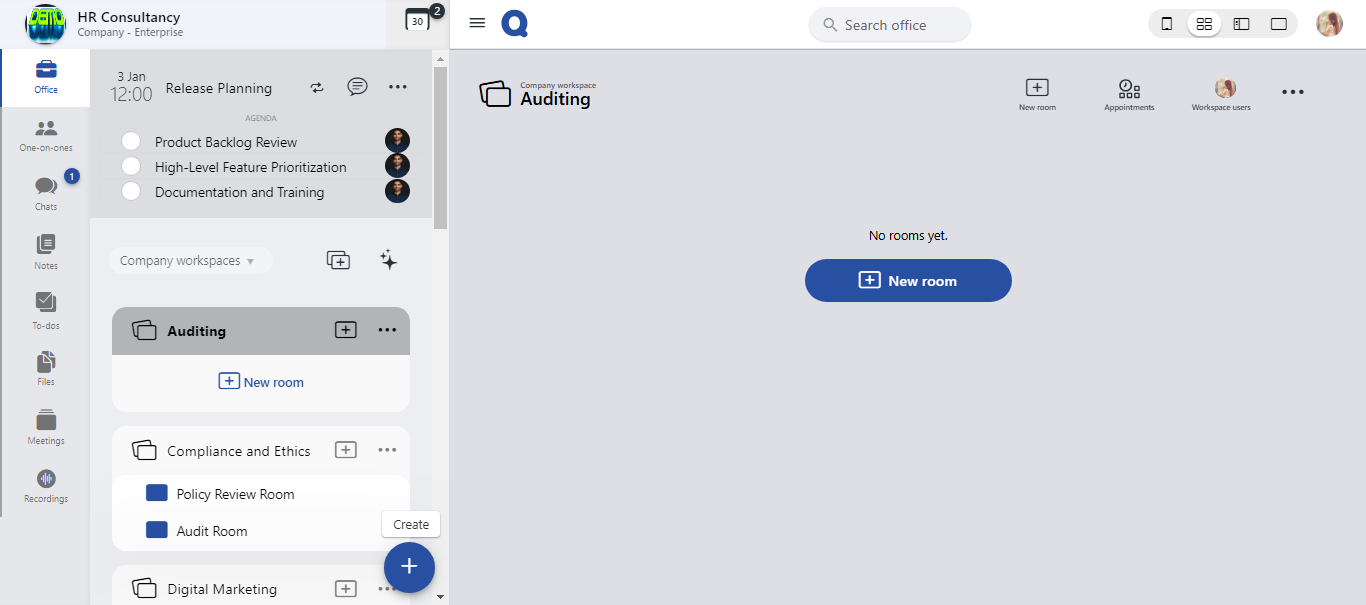Add room to Compliance and Ethics workspace
1366x605 pixels.
click(x=345, y=450)
